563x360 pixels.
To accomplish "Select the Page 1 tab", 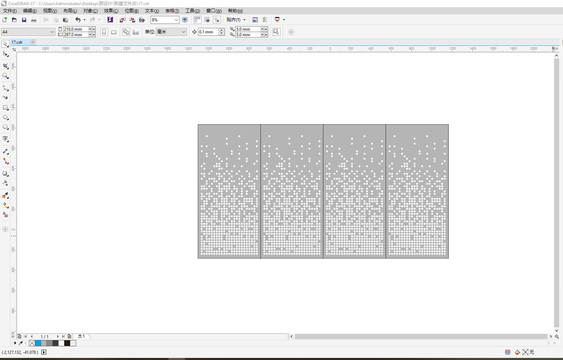I will (82, 336).
